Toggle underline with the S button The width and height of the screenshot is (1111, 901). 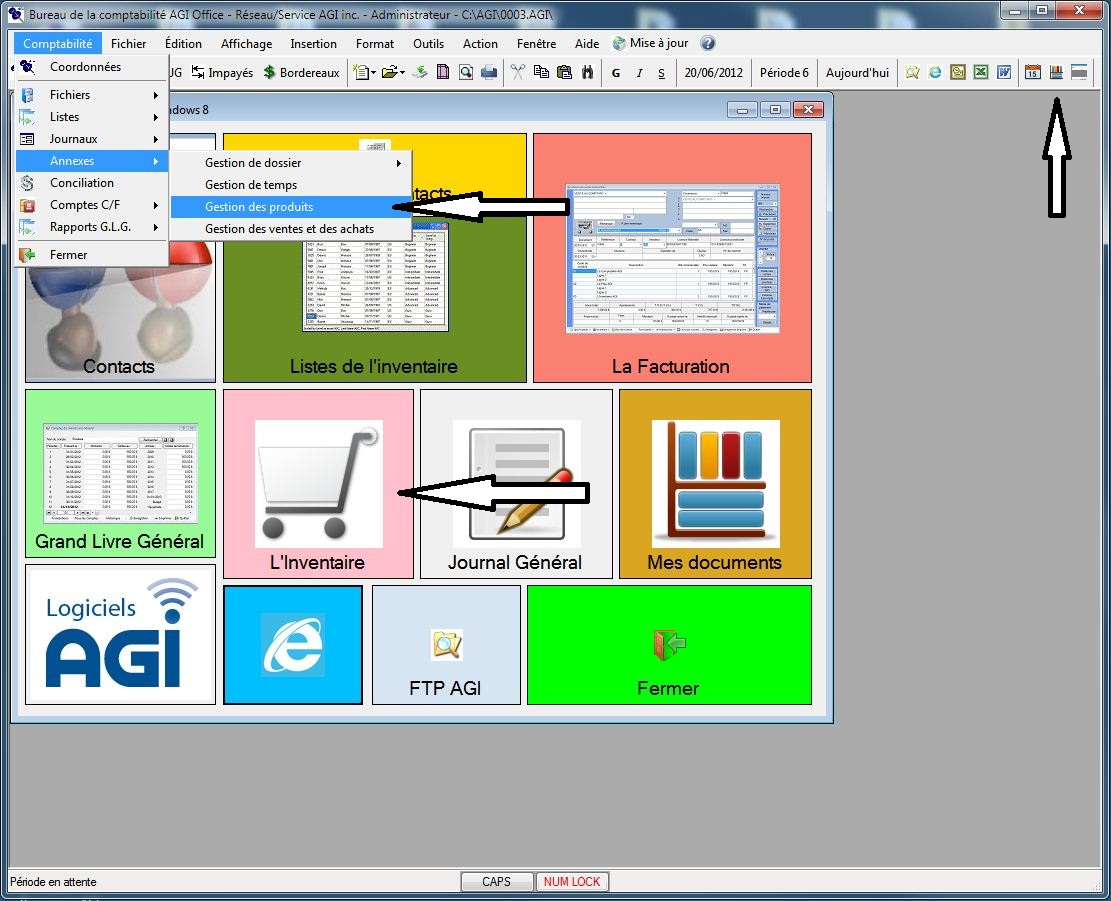pos(662,73)
